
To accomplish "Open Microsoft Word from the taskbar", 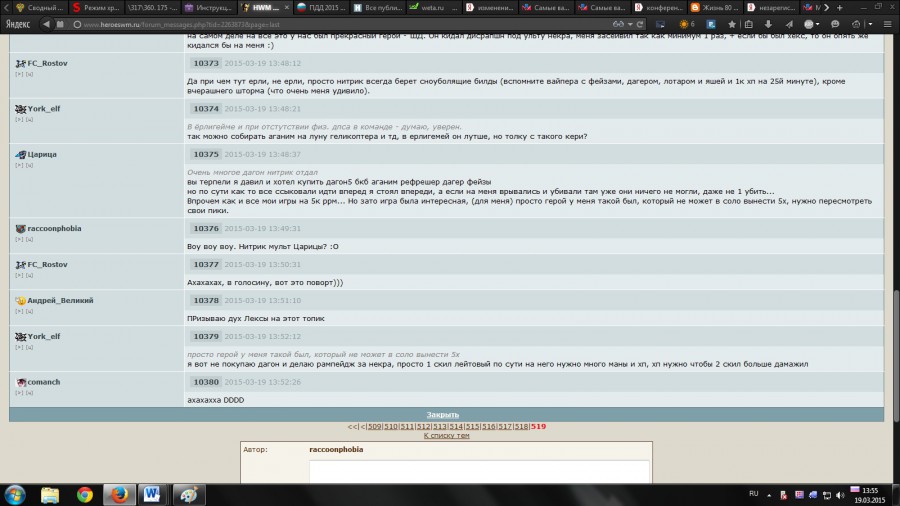I will [152, 494].
